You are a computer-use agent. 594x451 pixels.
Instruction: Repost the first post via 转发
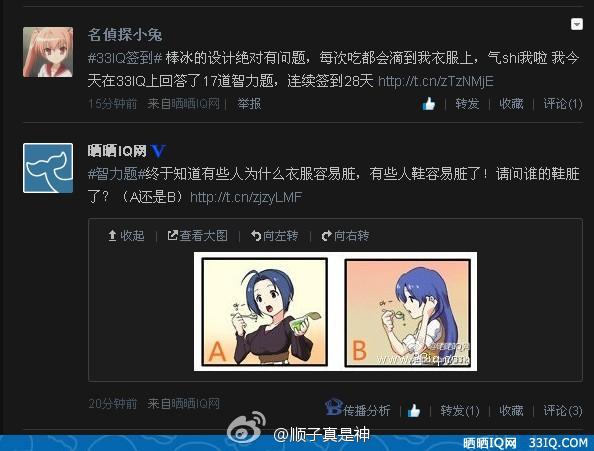(467, 103)
